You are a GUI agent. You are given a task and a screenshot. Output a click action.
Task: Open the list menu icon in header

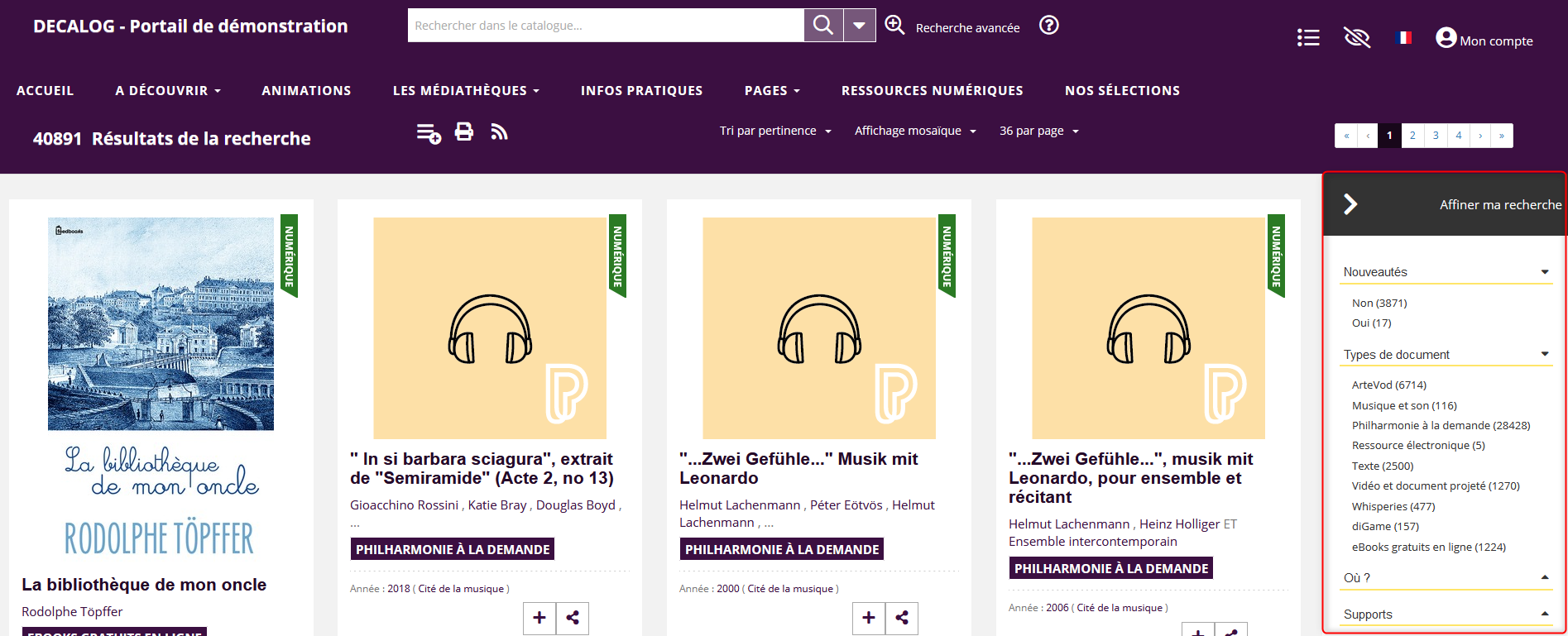tap(1308, 38)
